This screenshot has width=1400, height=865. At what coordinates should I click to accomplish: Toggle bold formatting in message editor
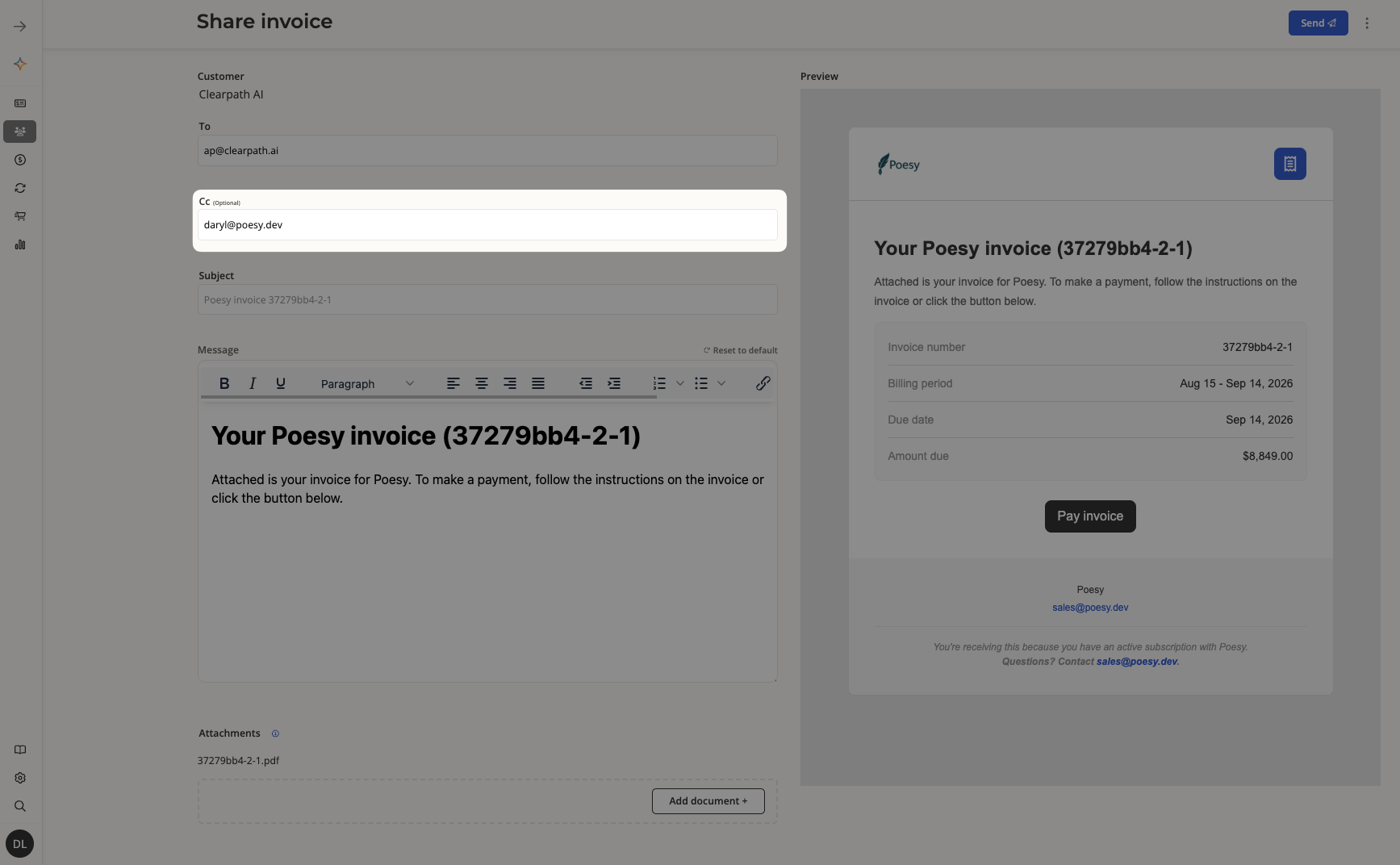pyautogui.click(x=224, y=383)
